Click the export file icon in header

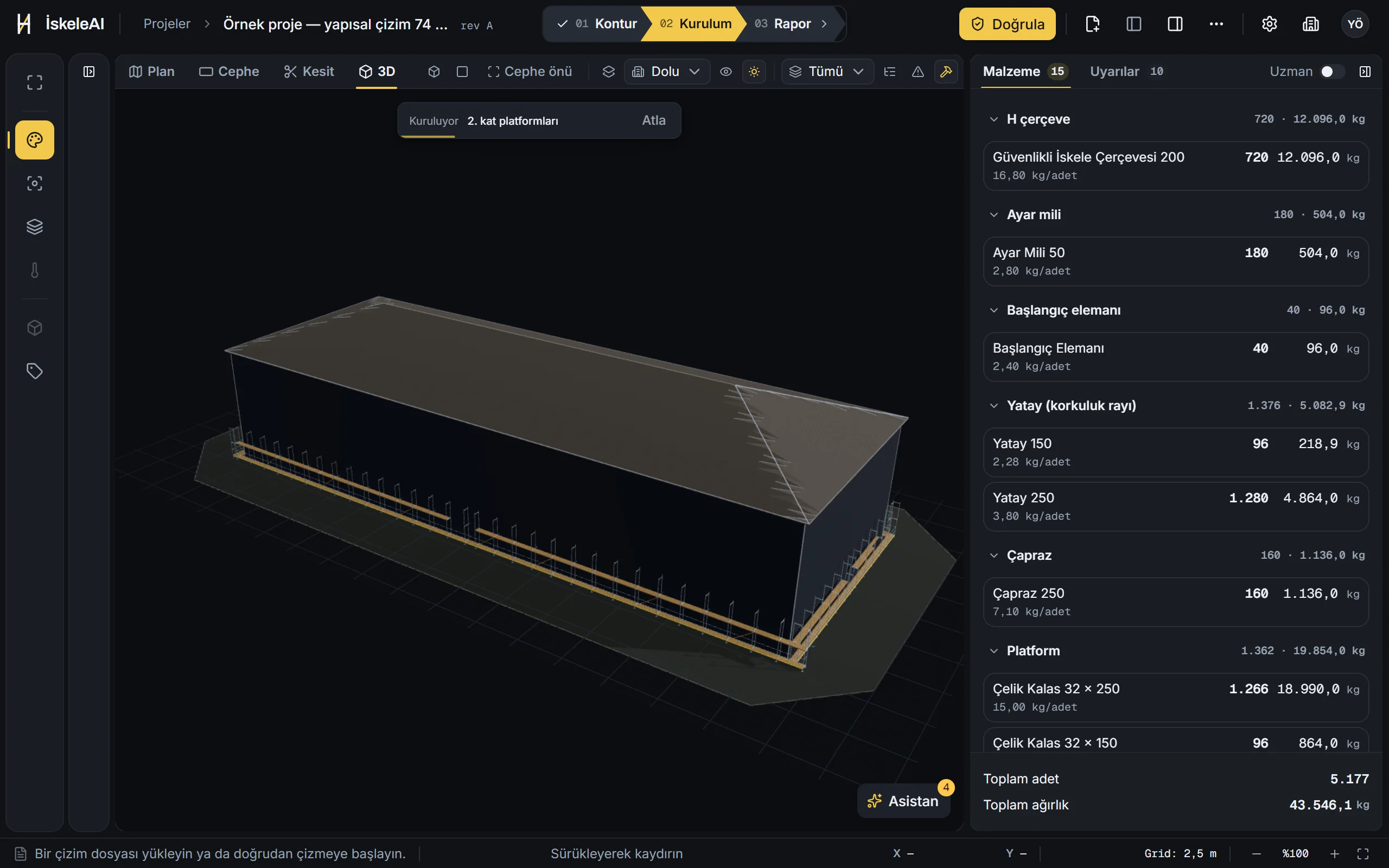coord(1092,23)
